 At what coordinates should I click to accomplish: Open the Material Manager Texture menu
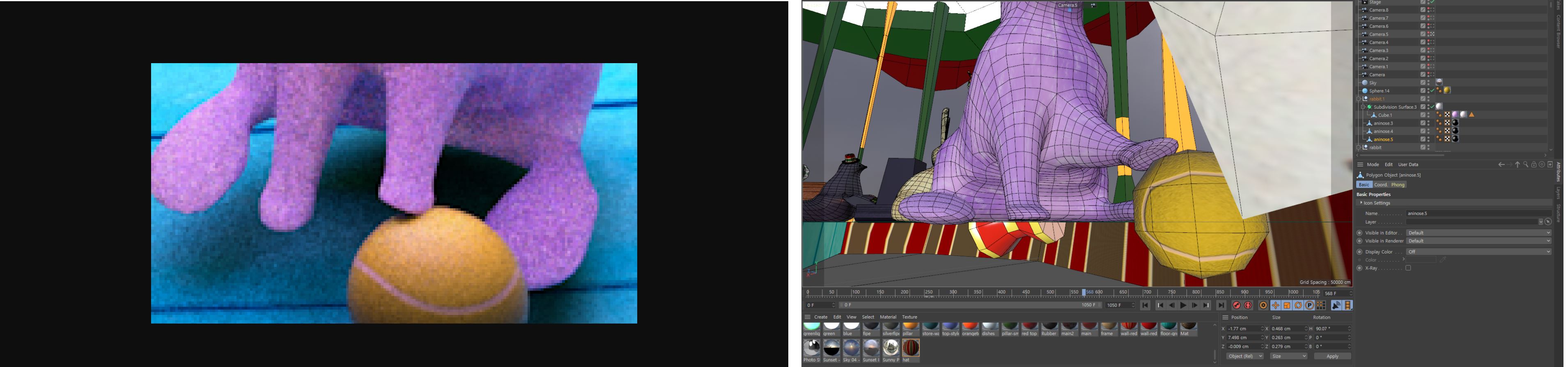[x=909, y=317]
